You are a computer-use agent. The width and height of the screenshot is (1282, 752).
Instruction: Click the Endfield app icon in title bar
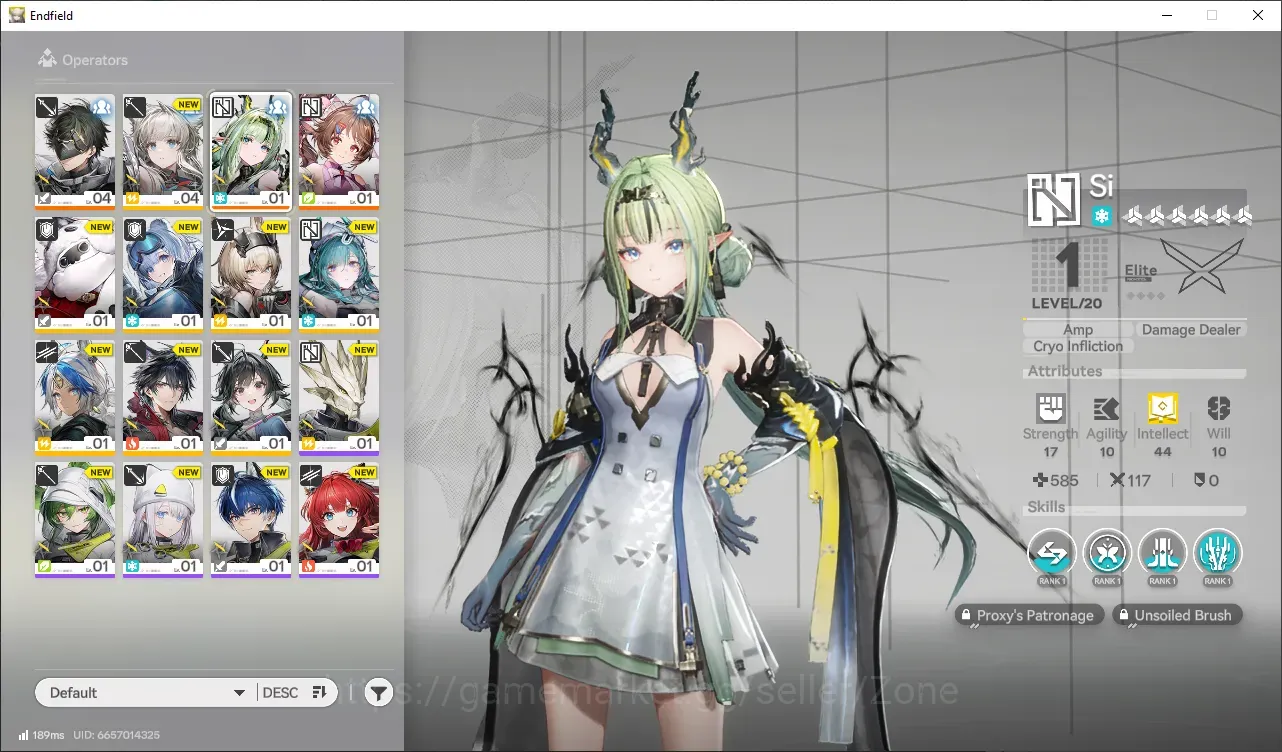click(x=17, y=15)
